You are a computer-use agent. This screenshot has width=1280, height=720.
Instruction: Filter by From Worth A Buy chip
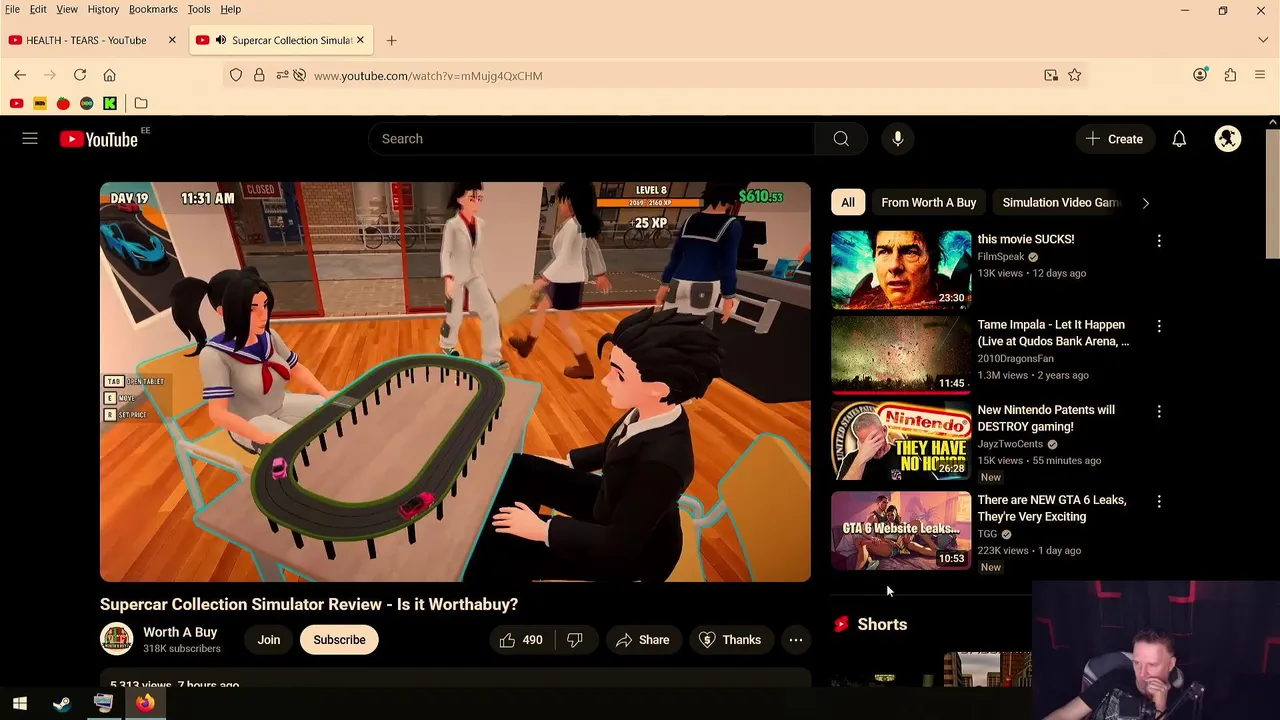tap(929, 203)
